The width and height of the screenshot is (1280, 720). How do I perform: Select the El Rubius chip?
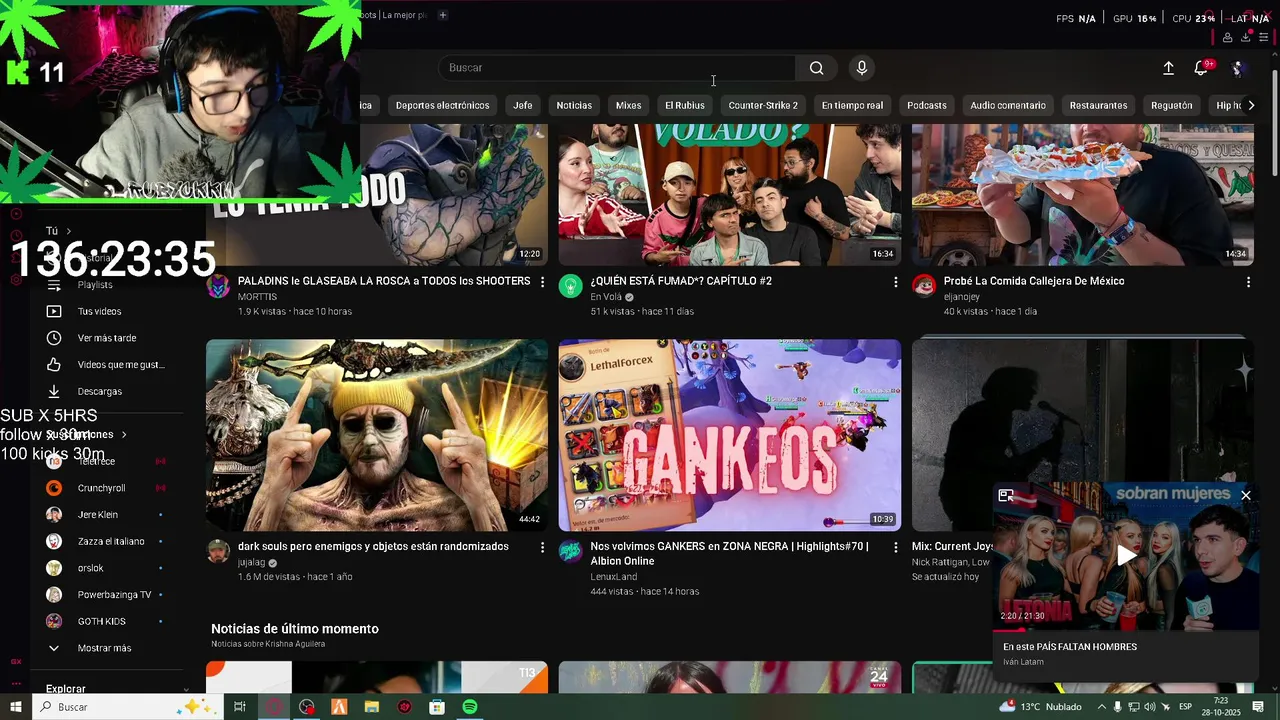[x=685, y=105]
